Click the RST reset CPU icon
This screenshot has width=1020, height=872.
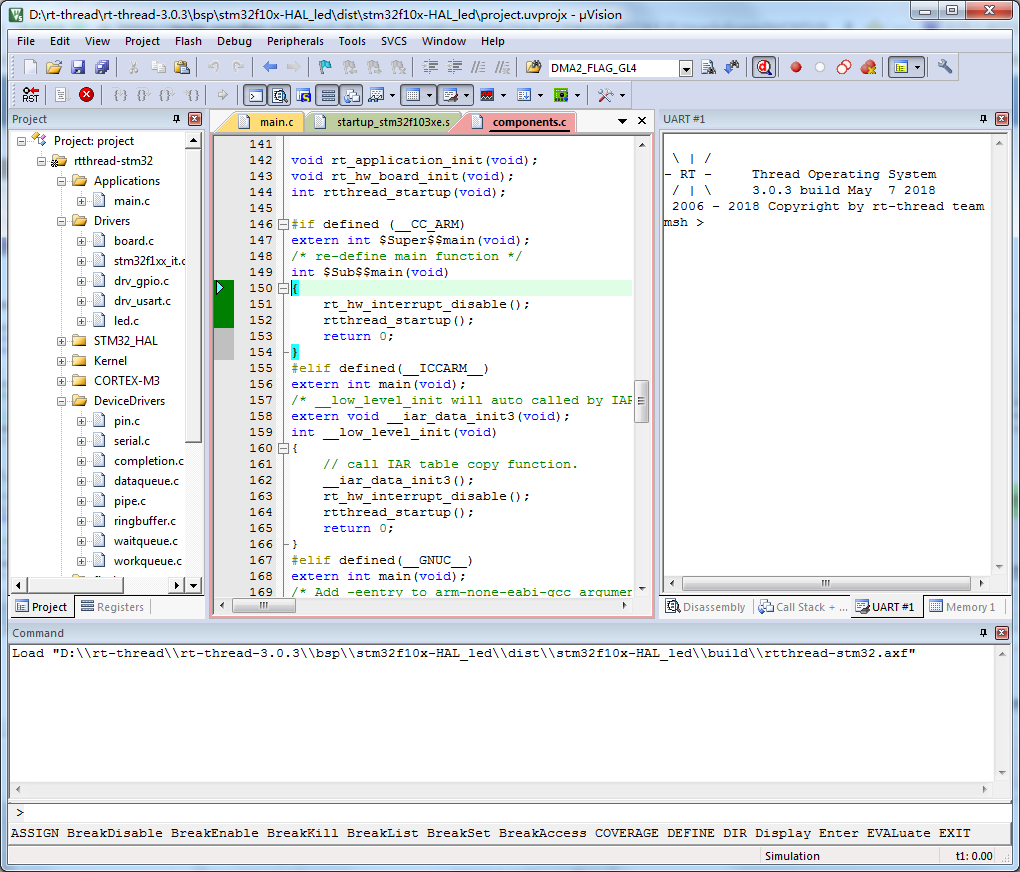click(x=30, y=95)
